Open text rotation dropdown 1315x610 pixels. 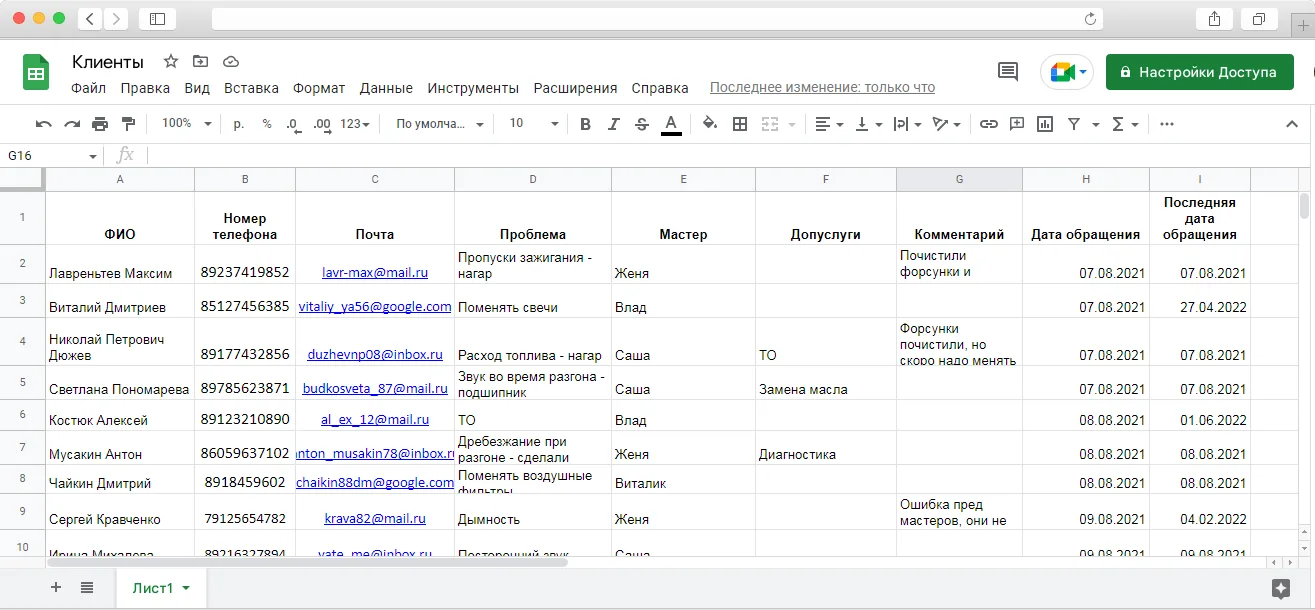pos(946,124)
